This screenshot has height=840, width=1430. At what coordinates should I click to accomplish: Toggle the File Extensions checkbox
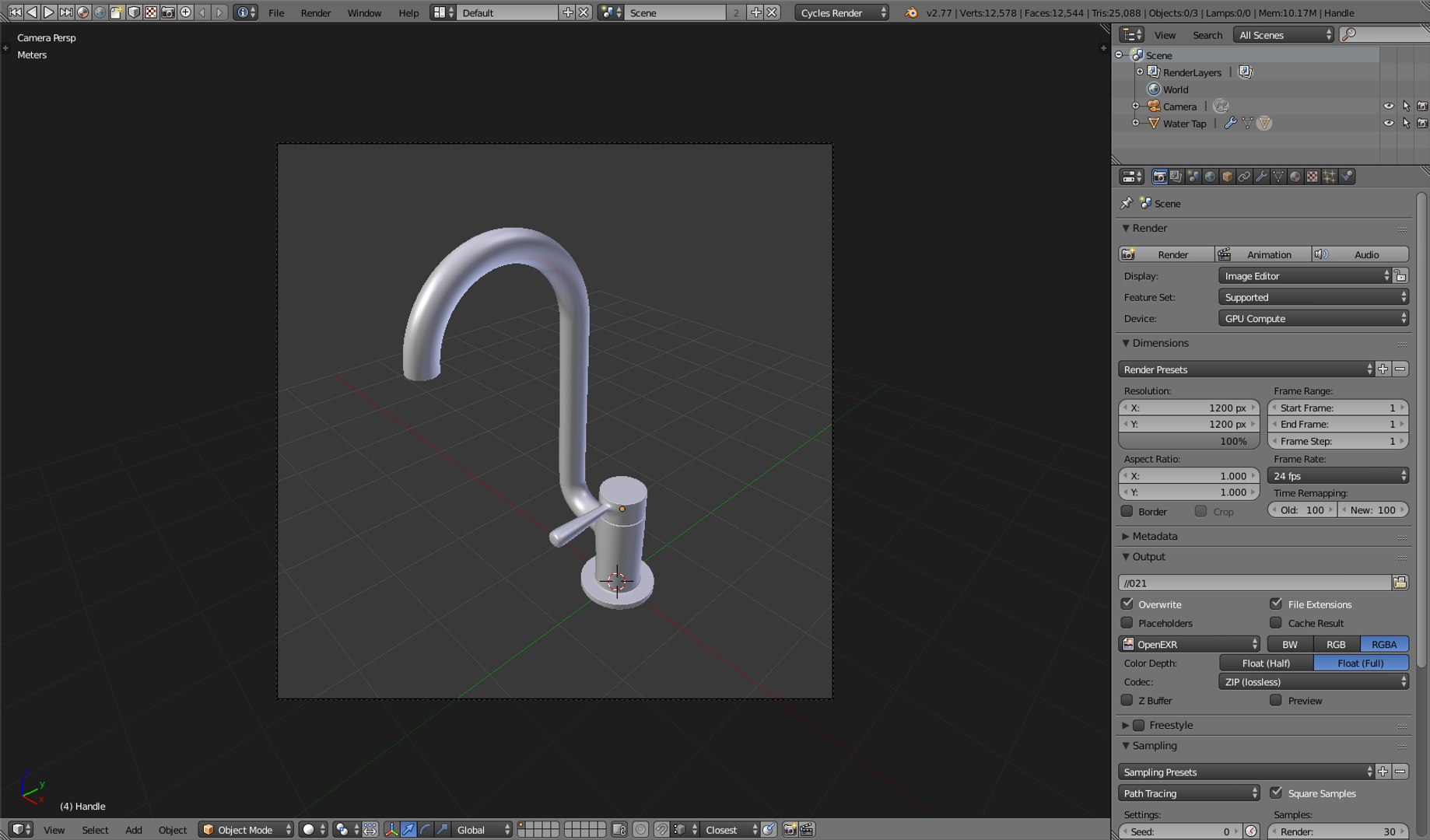[x=1276, y=604]
